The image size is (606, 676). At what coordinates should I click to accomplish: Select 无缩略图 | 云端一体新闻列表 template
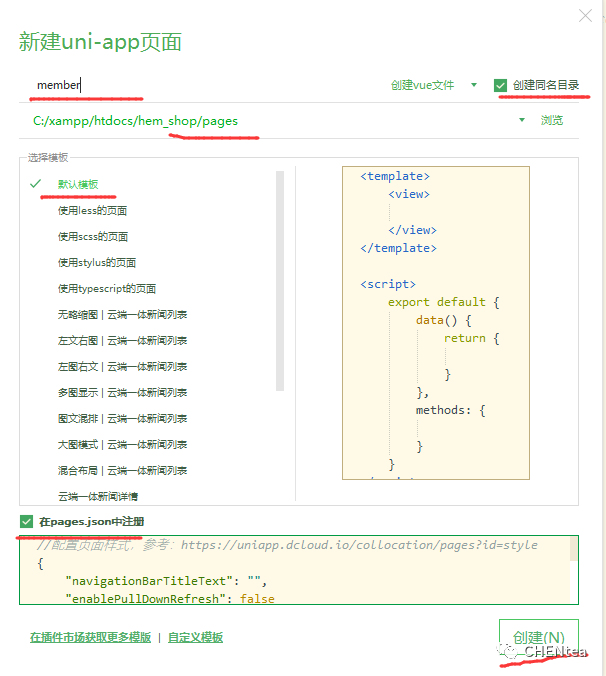tap(122, 315)
